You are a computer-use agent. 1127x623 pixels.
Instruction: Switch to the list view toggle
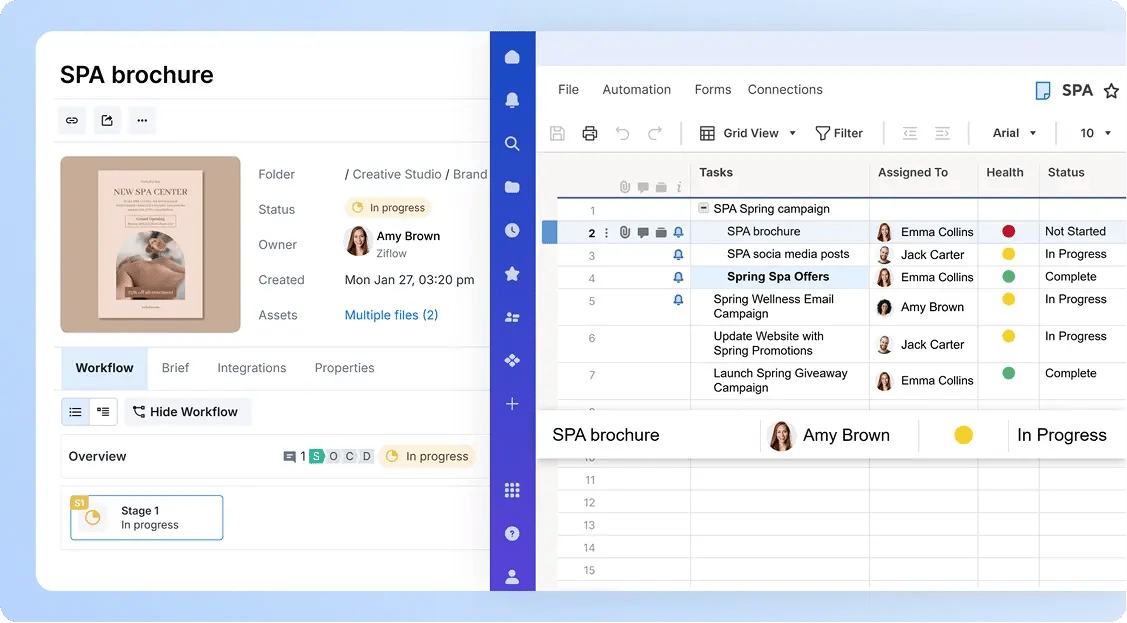pos(75,412)
